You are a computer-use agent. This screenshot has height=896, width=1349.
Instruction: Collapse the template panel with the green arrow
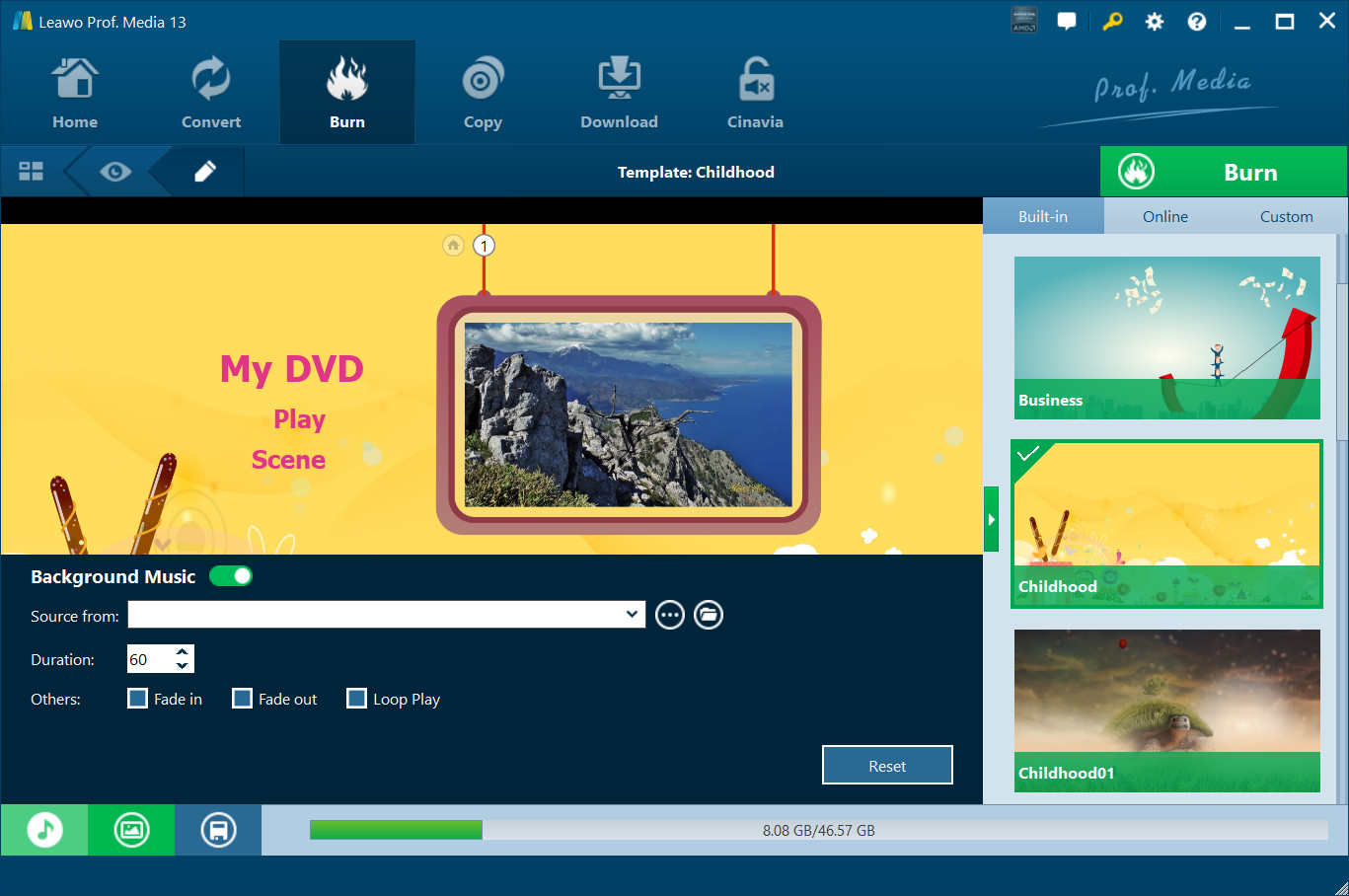coord(991,519)
